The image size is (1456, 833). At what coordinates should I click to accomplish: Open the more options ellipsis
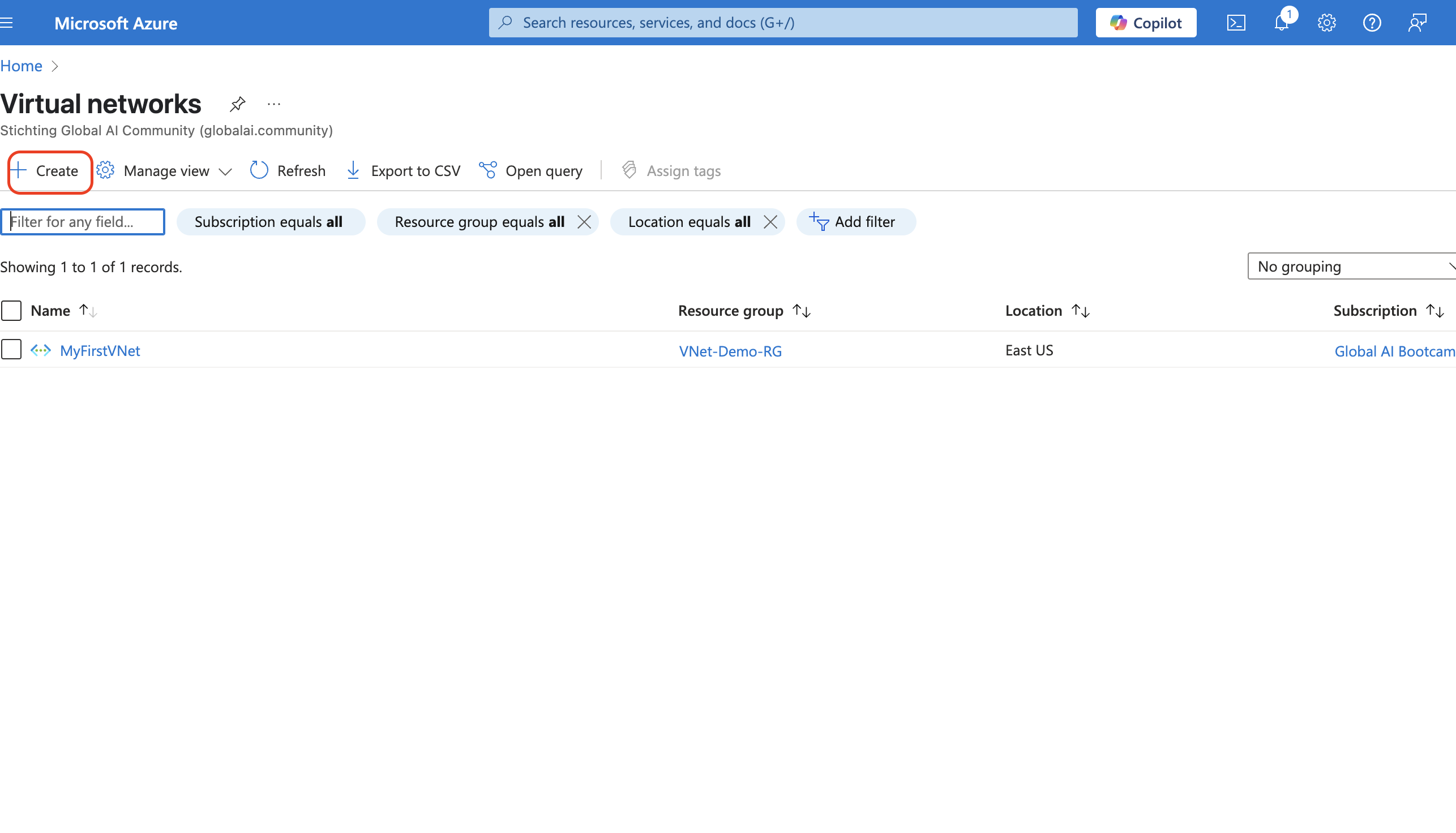pyautogui.click(x=273, y=104)
